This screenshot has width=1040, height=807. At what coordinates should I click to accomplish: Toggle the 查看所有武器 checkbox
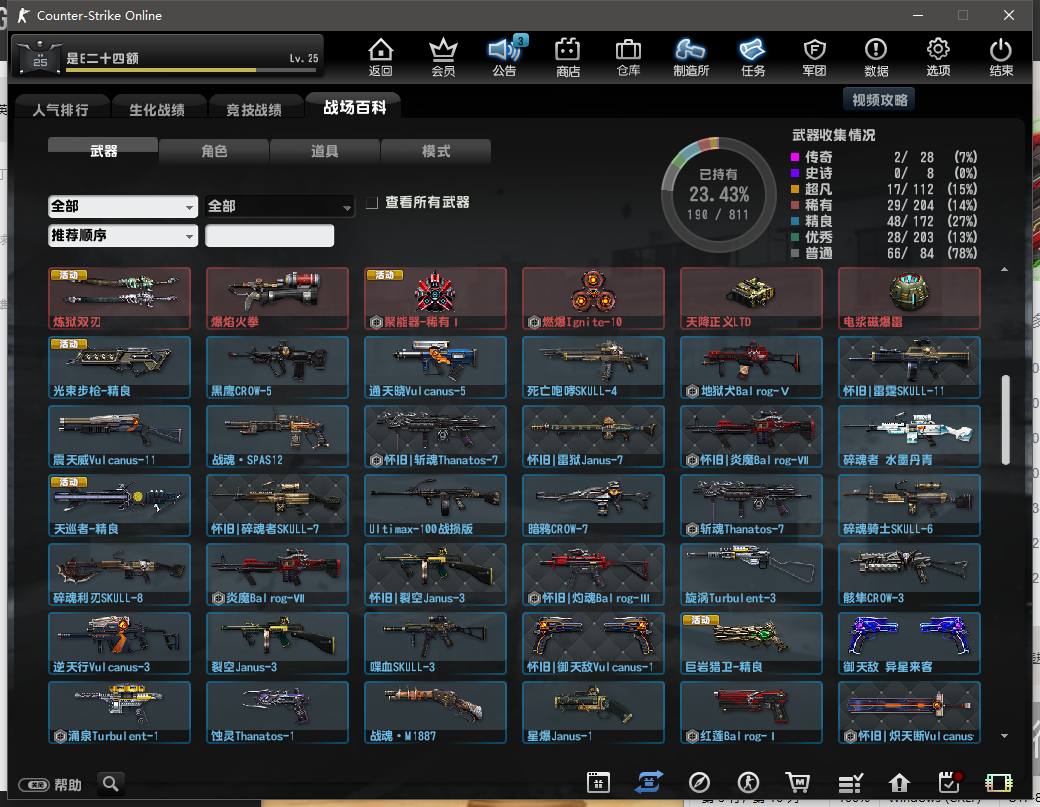click(372, 202)
